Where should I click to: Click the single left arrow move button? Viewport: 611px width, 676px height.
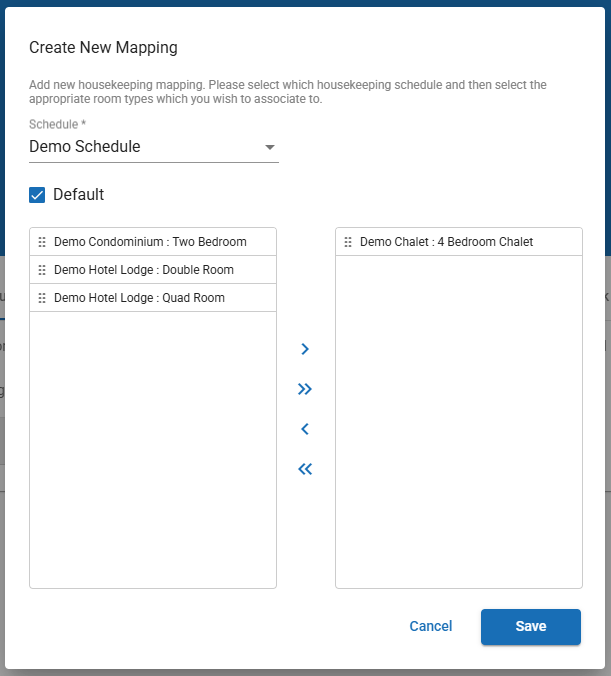point(305,429)
